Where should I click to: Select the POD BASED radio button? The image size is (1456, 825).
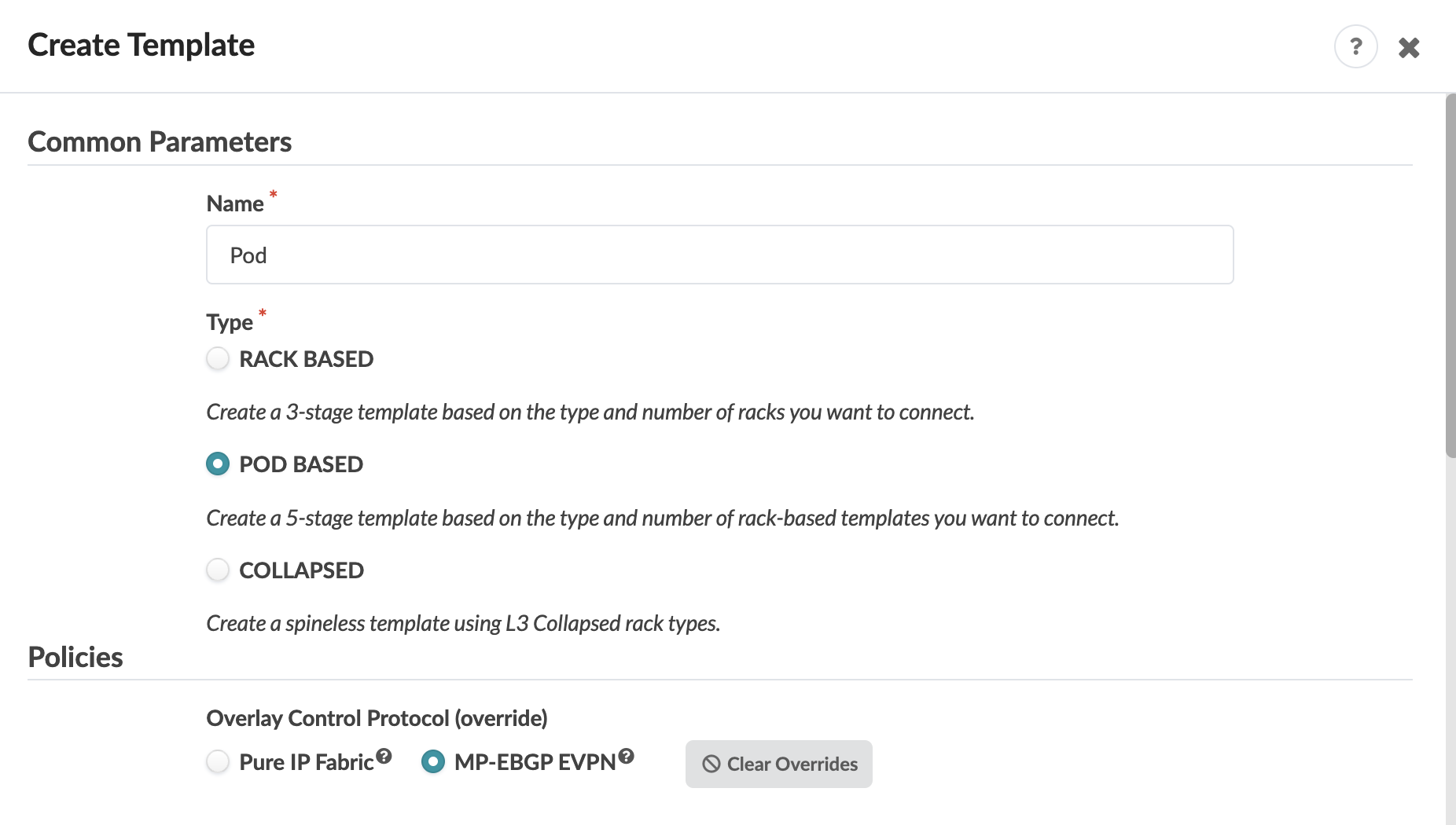(218, 464)
